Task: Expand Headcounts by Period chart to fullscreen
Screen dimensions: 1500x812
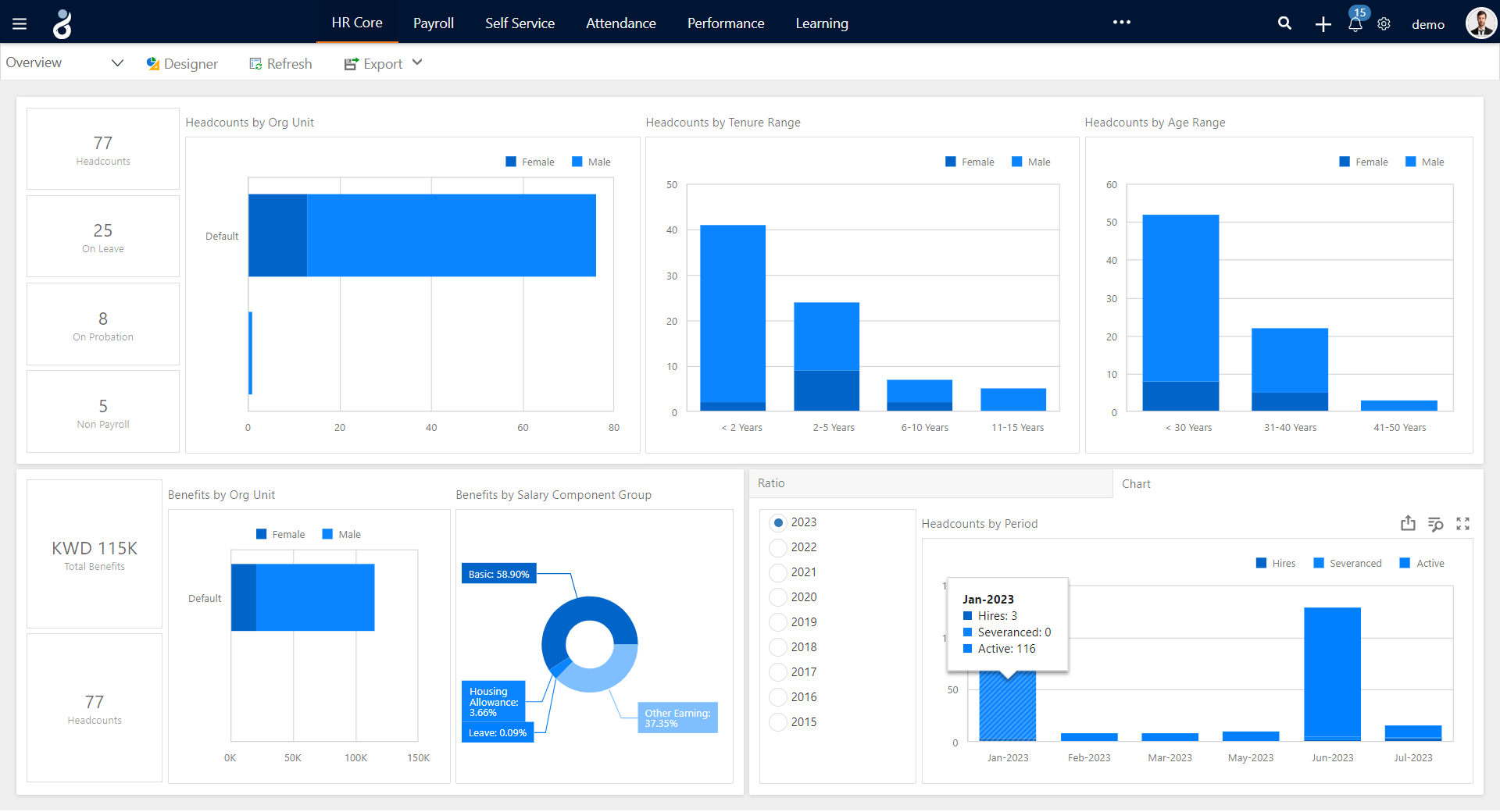Action: 1462,523
